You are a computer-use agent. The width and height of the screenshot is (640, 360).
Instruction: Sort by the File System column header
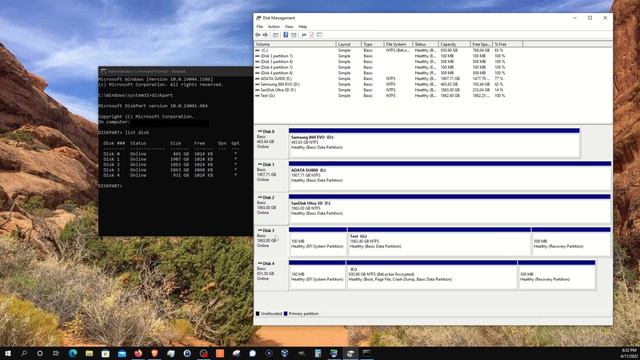398,44
